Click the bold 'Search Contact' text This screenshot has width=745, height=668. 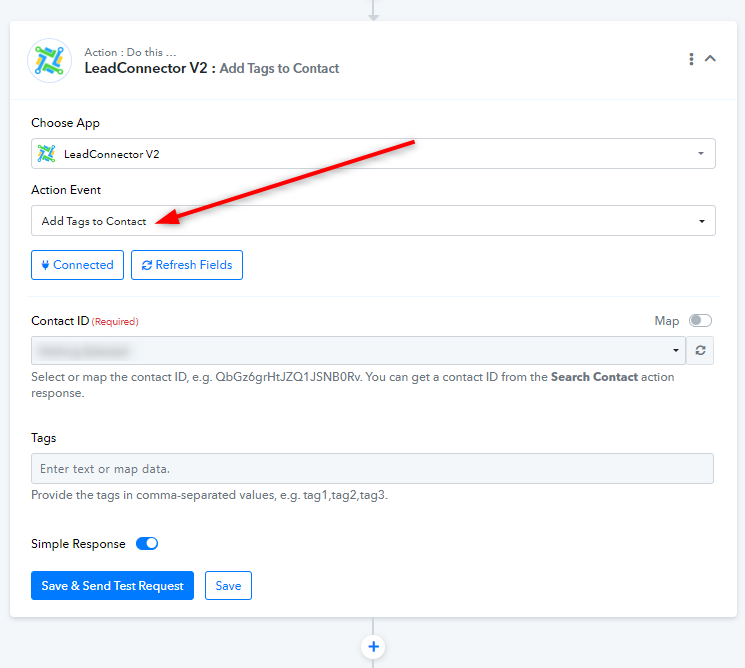(594, 377)
